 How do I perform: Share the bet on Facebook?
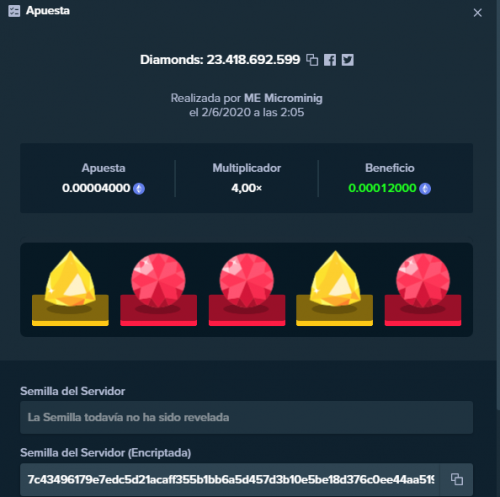point(330,60)
